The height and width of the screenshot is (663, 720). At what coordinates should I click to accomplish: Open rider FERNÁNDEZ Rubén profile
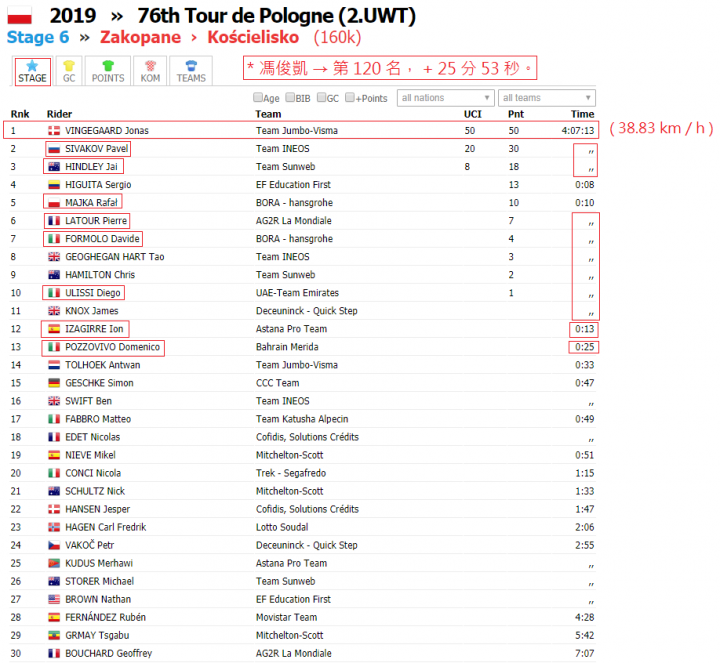point(105,617)
